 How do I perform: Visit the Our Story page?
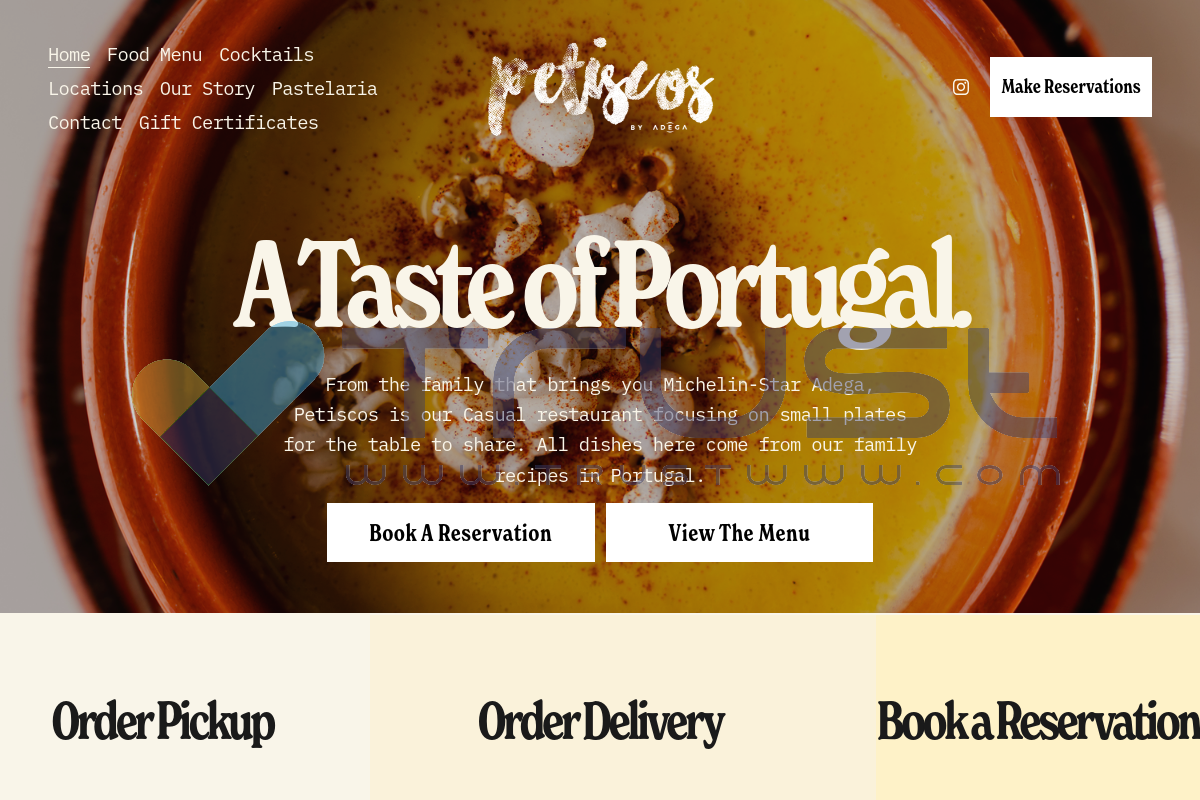click(208, 89)
